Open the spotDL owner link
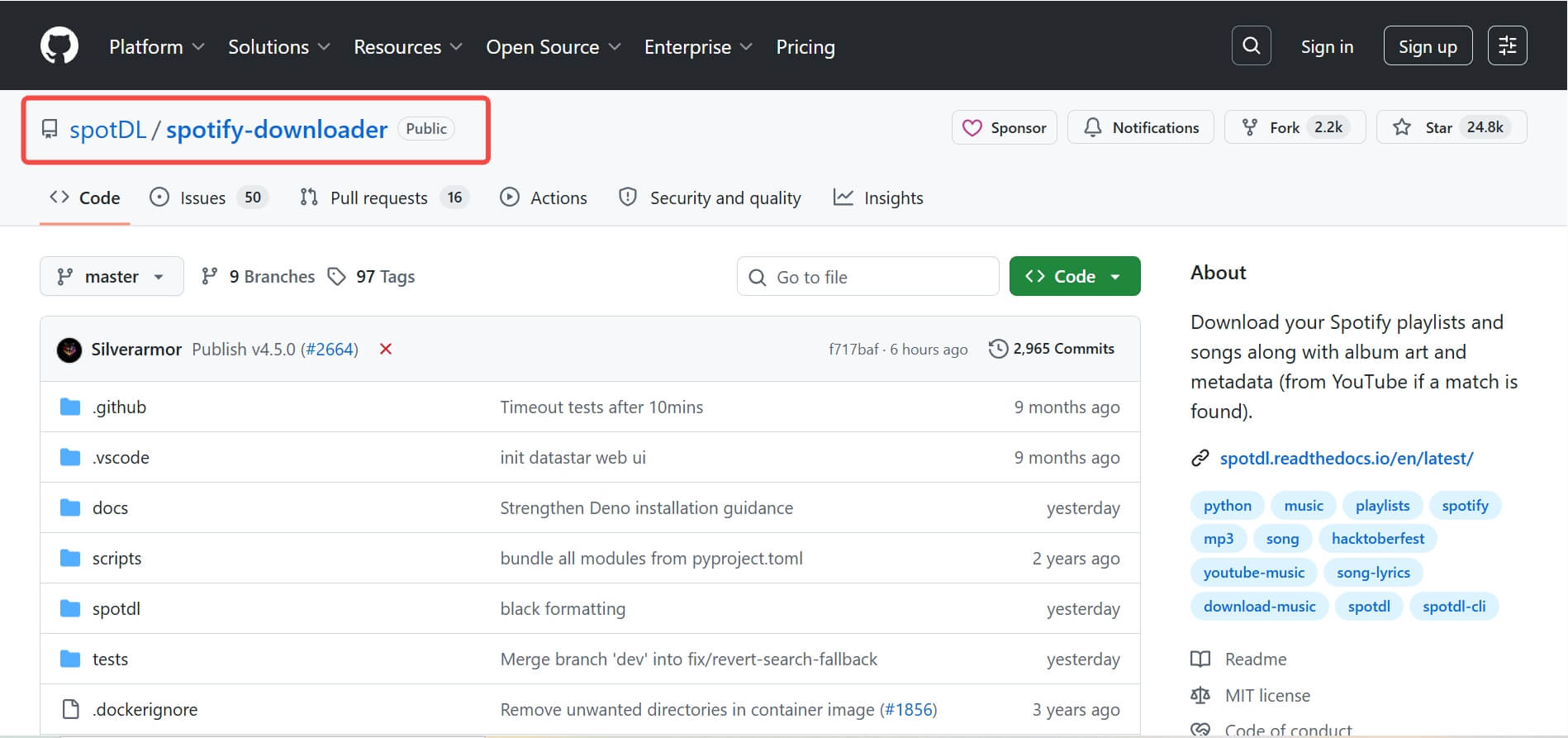Screen dimensions: 1568x738 click(x=108, y=130)
